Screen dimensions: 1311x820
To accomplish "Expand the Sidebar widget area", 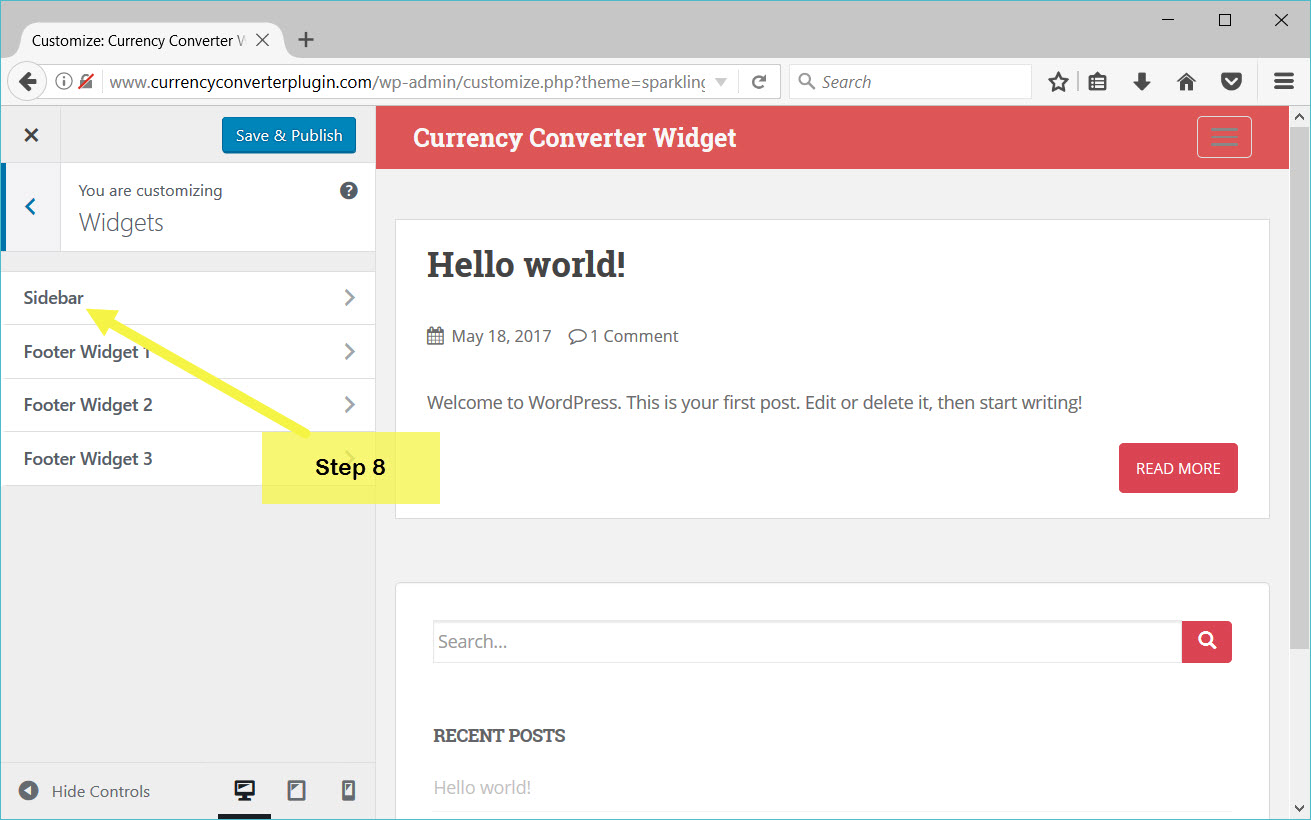I will pyautogui.click(x=188, y=297).
